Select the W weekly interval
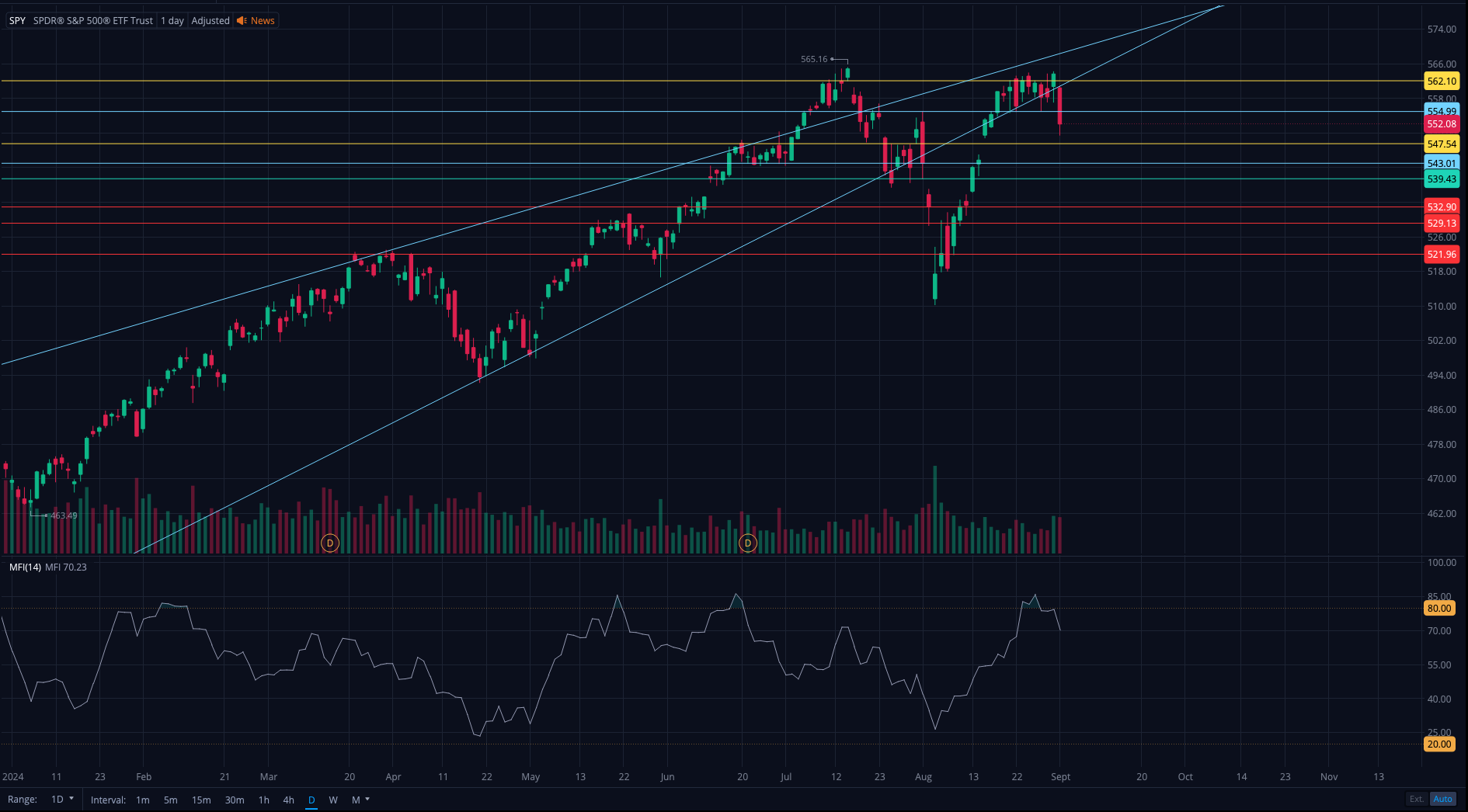 333,800
